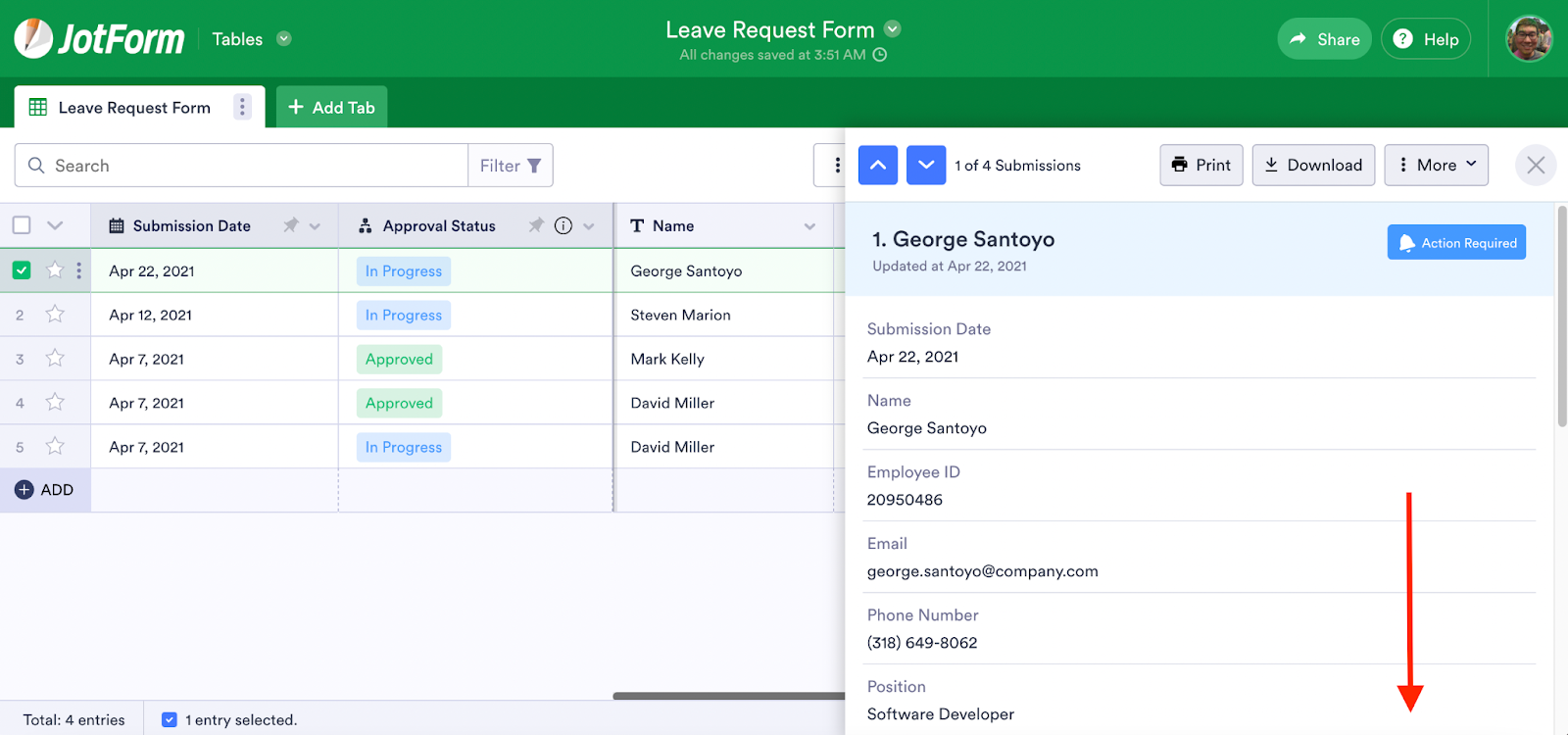Open Leave Request Form tab options

(242, 107)
